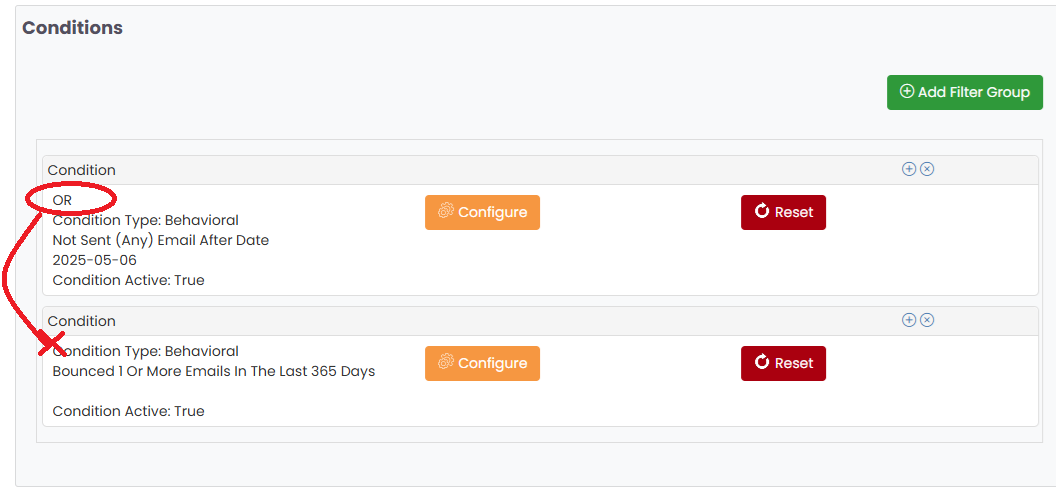Click first condition's "Condition Active: True" text
Image resolution: width=1056 pixels, height=498 pixels.
click(x=129, y=280)
